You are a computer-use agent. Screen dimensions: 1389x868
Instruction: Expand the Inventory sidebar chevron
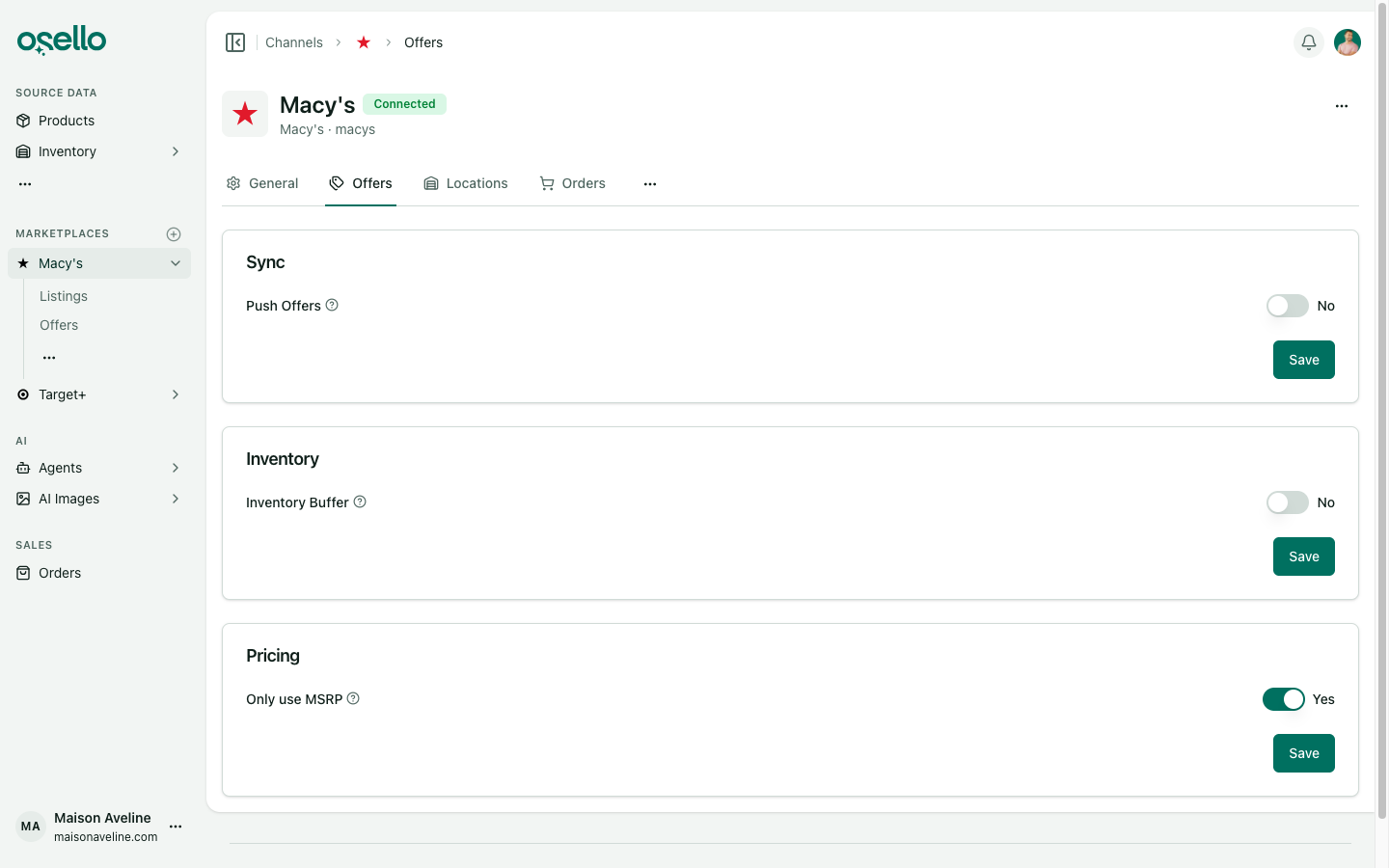pyautogui.click(x=176, y=151)
